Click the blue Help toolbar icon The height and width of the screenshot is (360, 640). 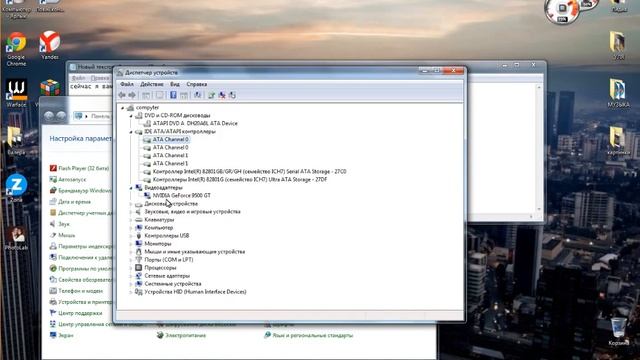coord(173,95)
